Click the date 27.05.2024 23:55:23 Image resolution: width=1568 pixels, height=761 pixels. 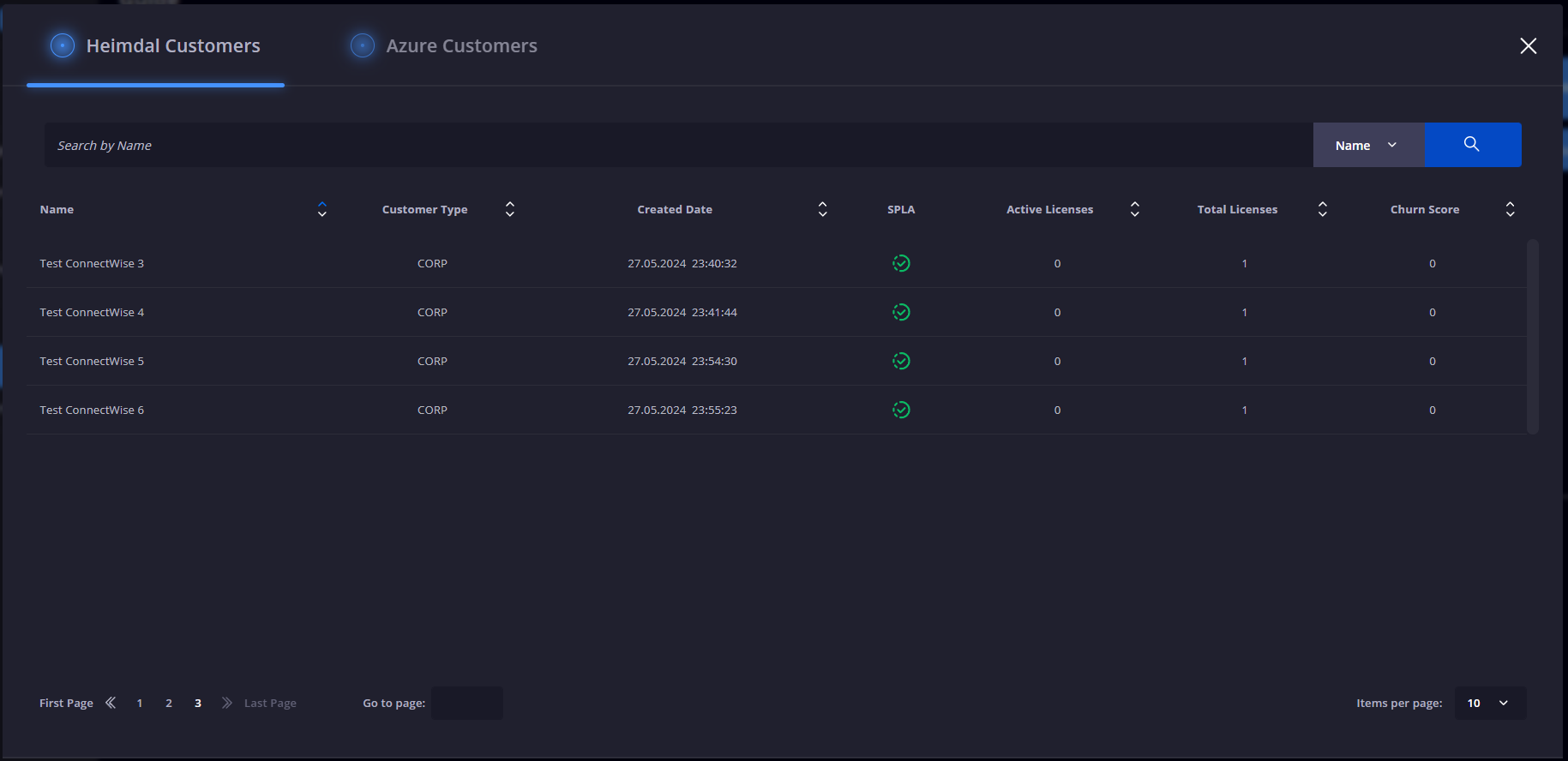[682, 410]
